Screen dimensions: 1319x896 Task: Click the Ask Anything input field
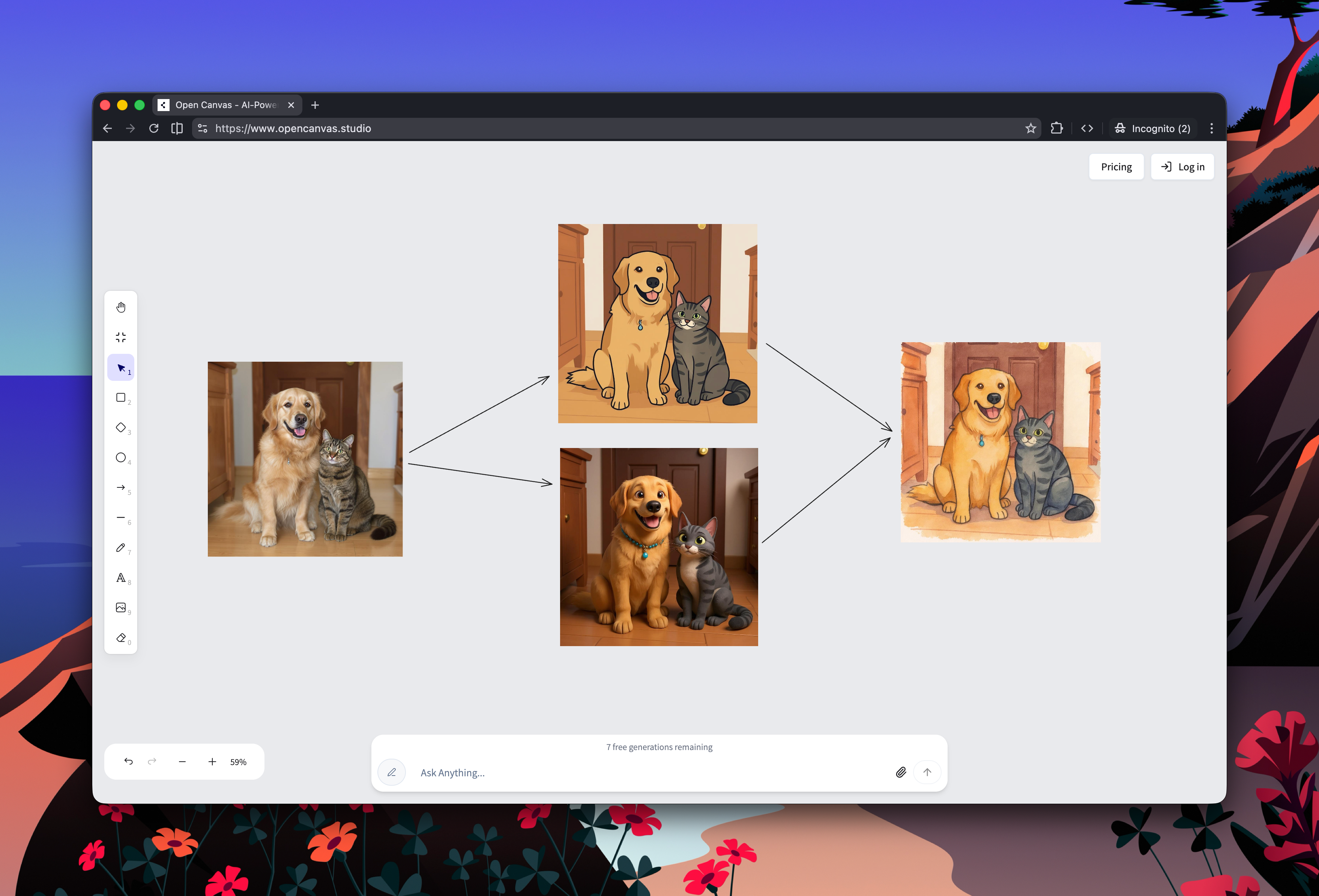point(568,772)
